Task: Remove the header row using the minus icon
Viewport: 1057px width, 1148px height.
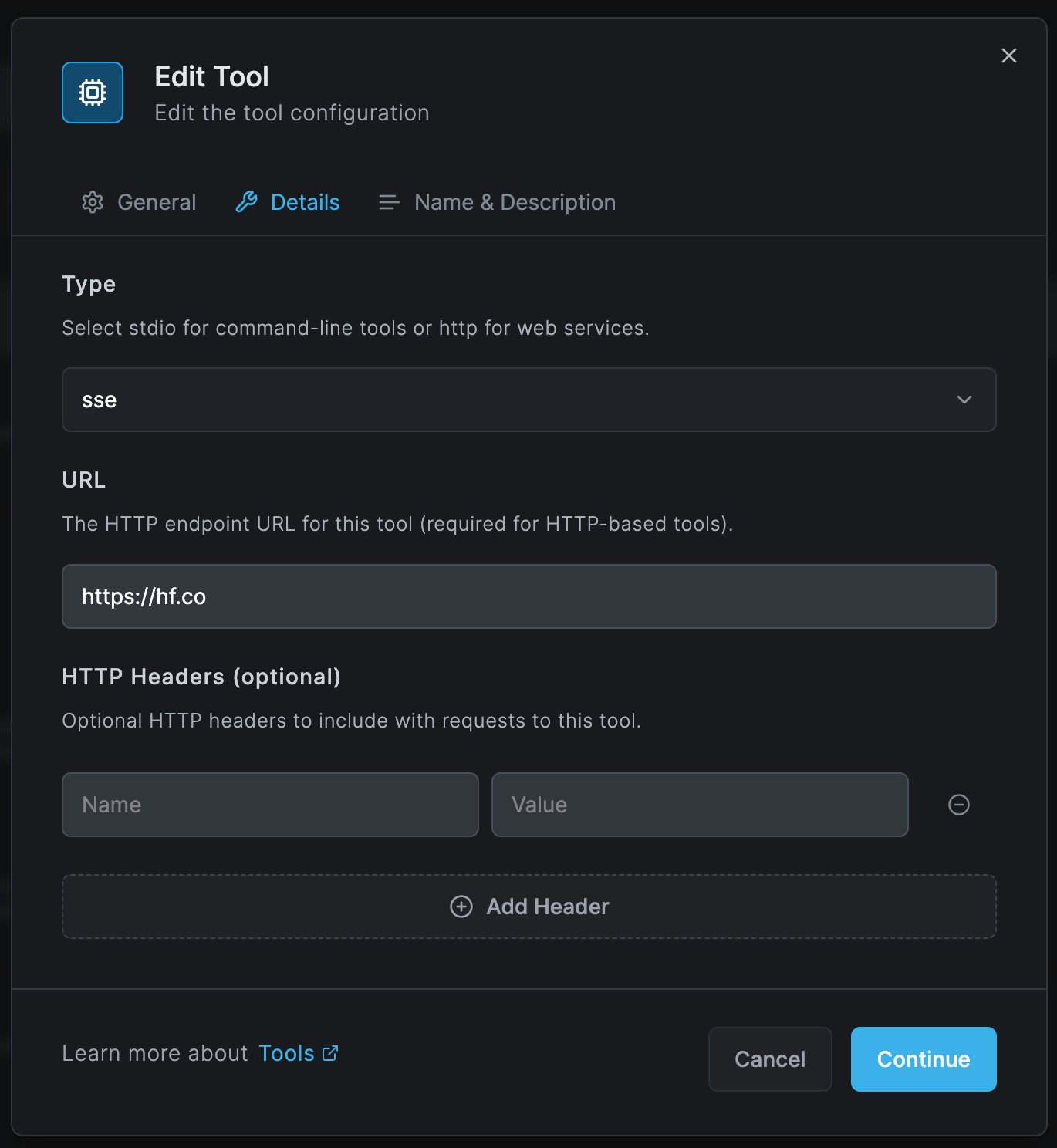Action: 958,805
